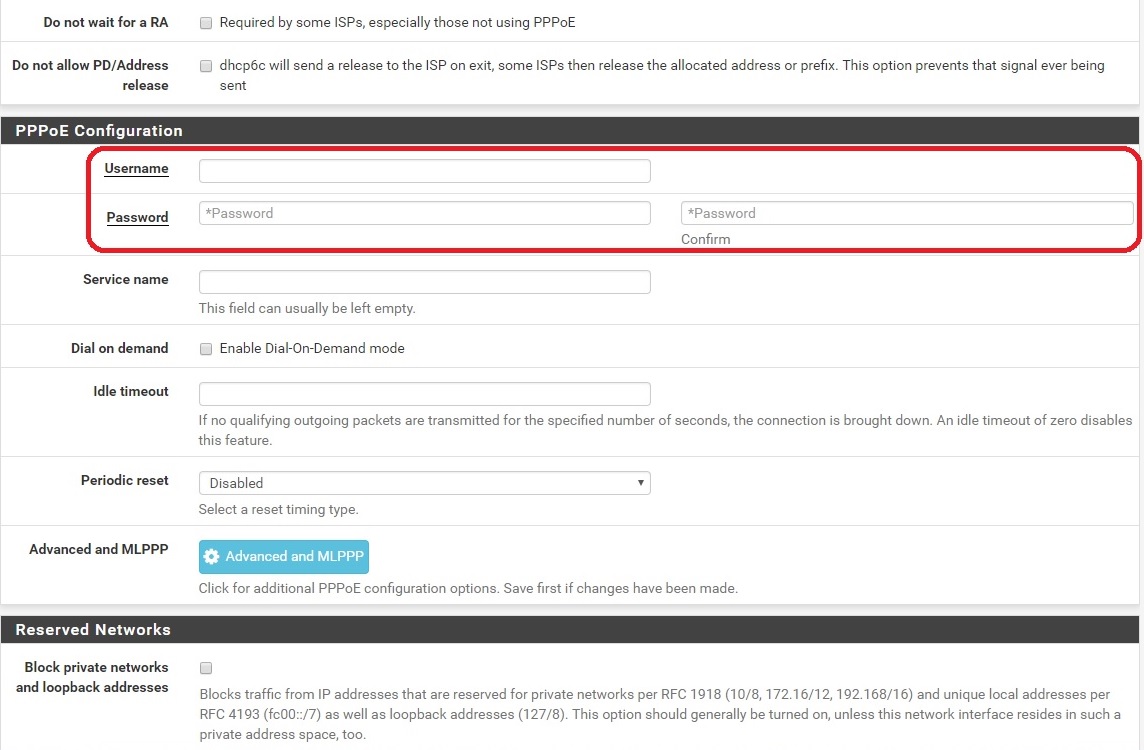Click the underlined Password label

(x=137, y=217)
